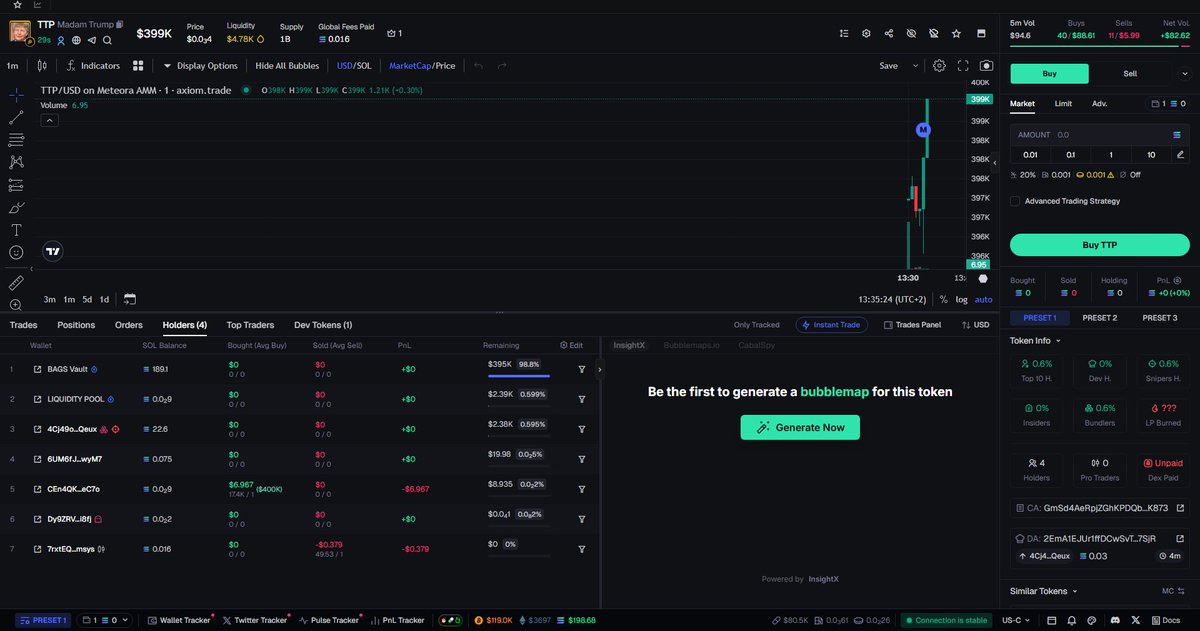Take a chart snapshot with camera icon
Image resolution: width=1200 pixels, height=631 pixels.
coord(986,66)
